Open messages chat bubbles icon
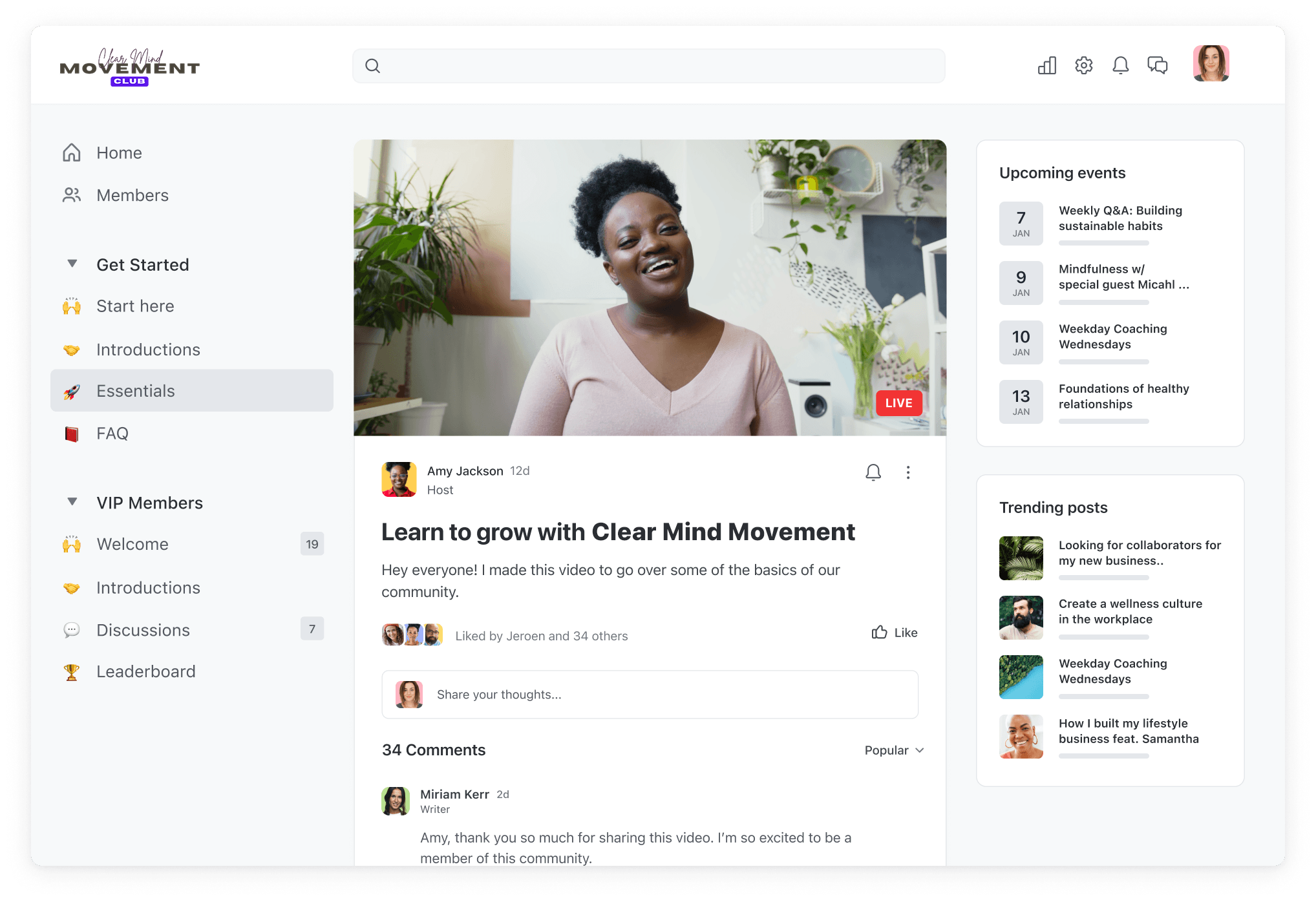The height and width of the screenshot is (902, 1316). (1157, 65)
